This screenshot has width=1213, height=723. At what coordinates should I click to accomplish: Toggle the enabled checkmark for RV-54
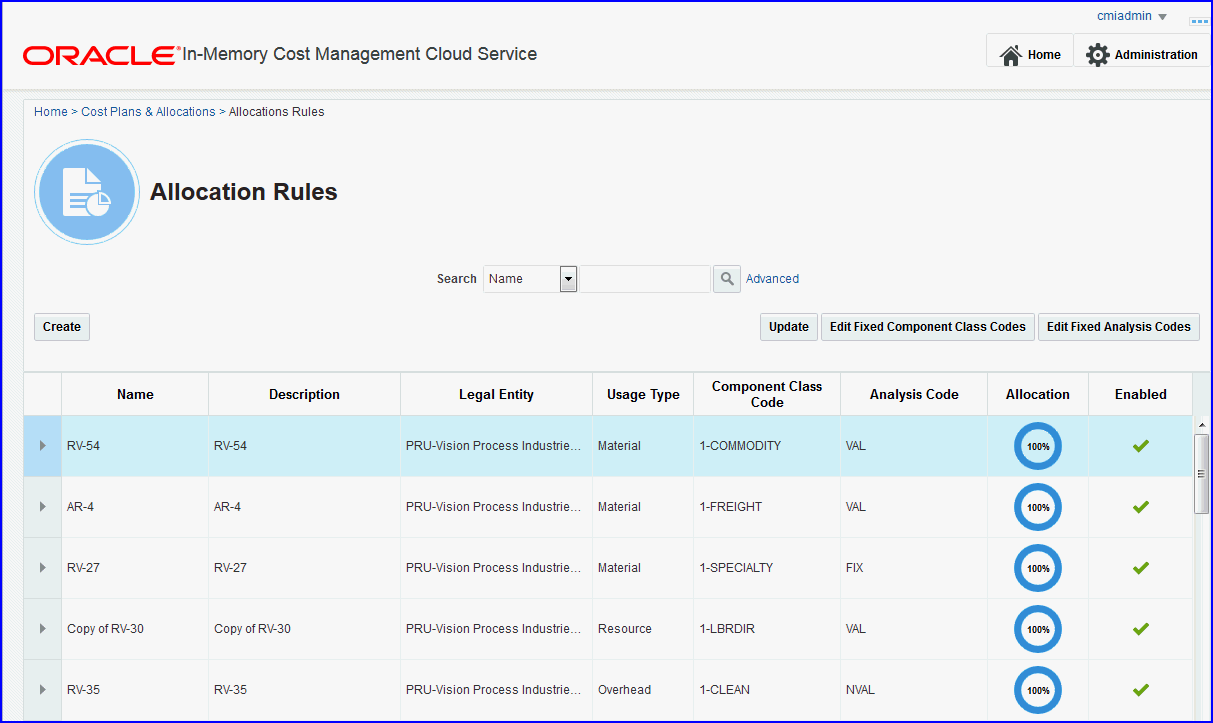coord(1140,446)
